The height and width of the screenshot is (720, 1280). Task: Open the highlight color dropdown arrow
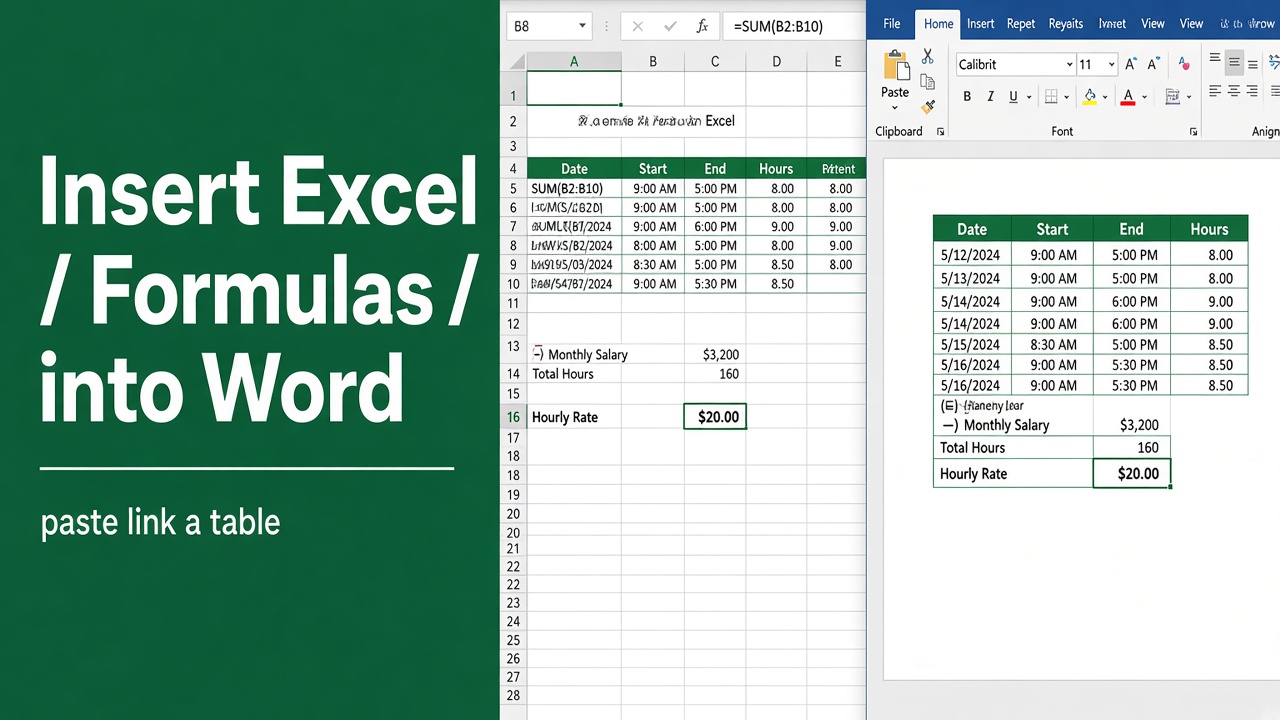pyautogui.click(x=1105, y=97)
